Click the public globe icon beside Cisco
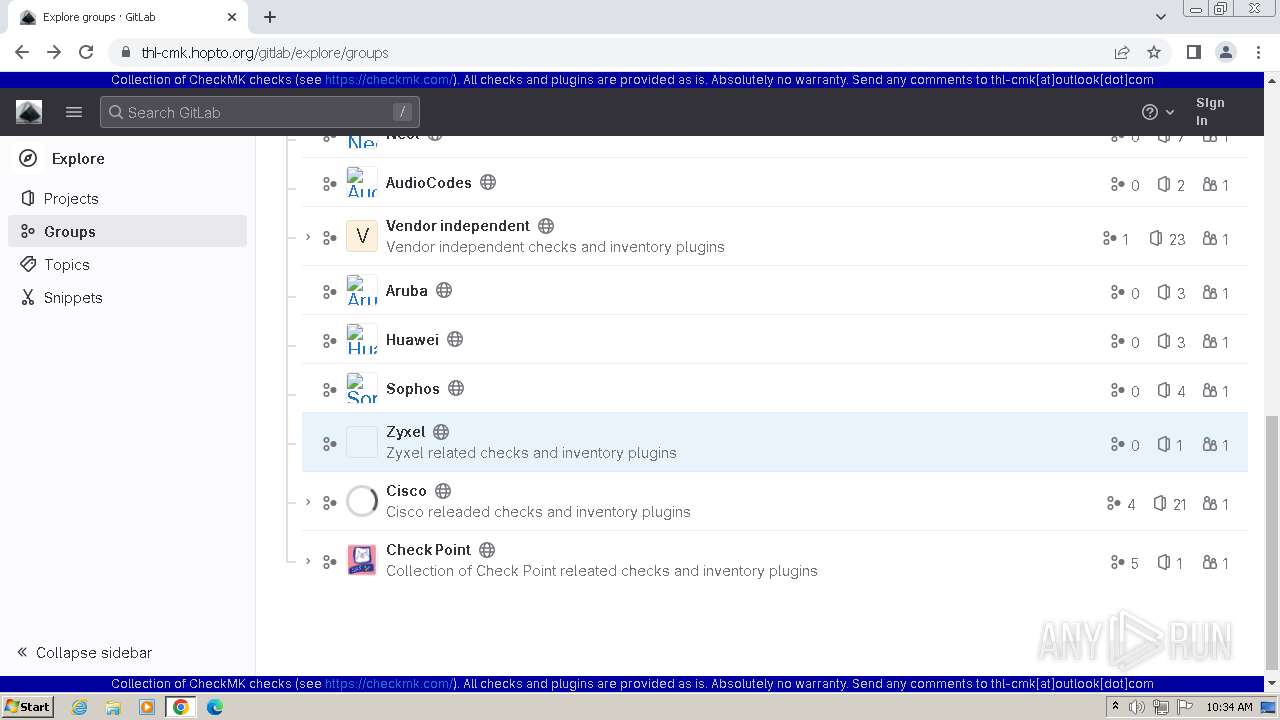 443,491
